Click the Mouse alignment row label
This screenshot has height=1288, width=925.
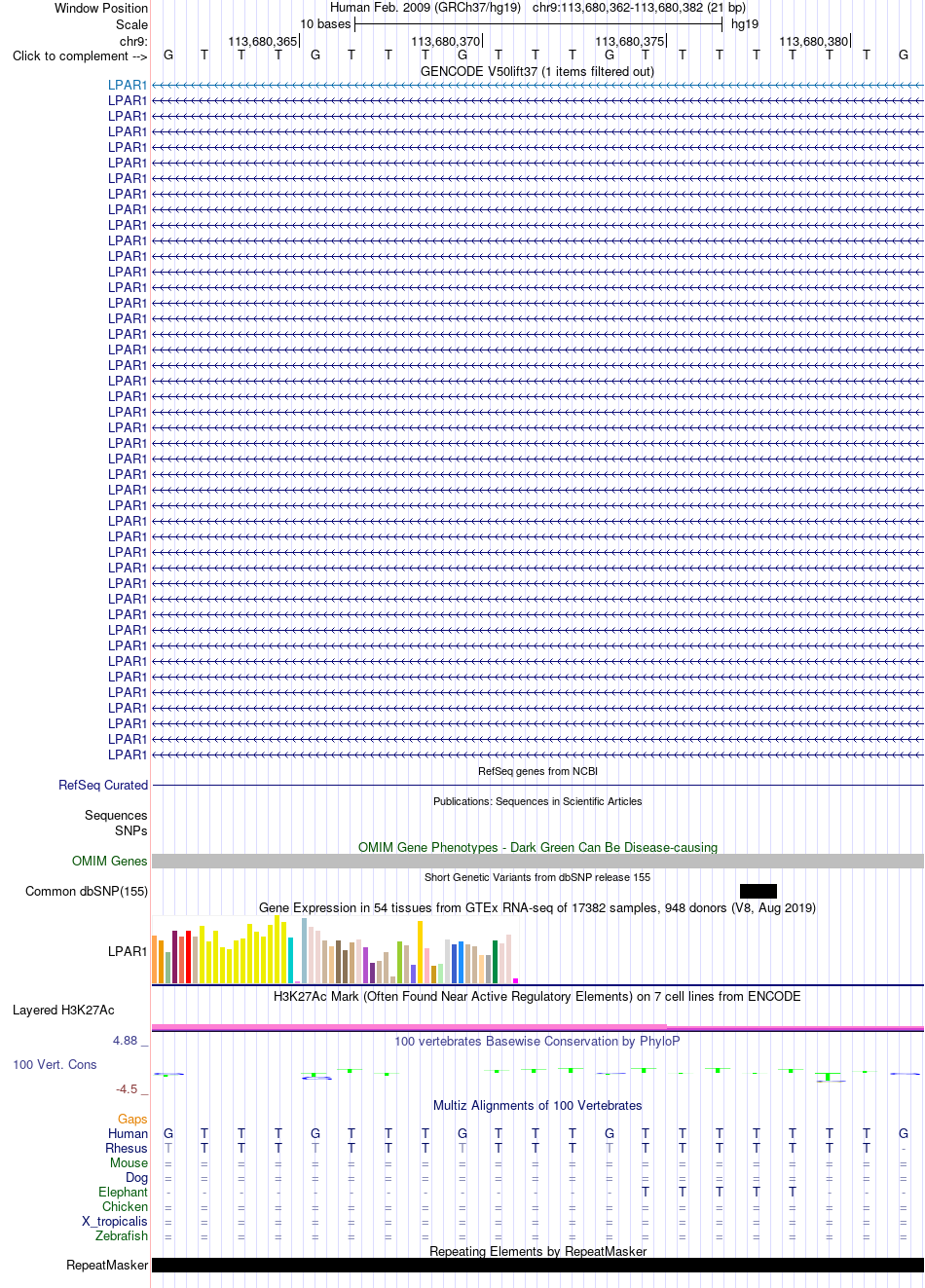[x=129, y=1162]
